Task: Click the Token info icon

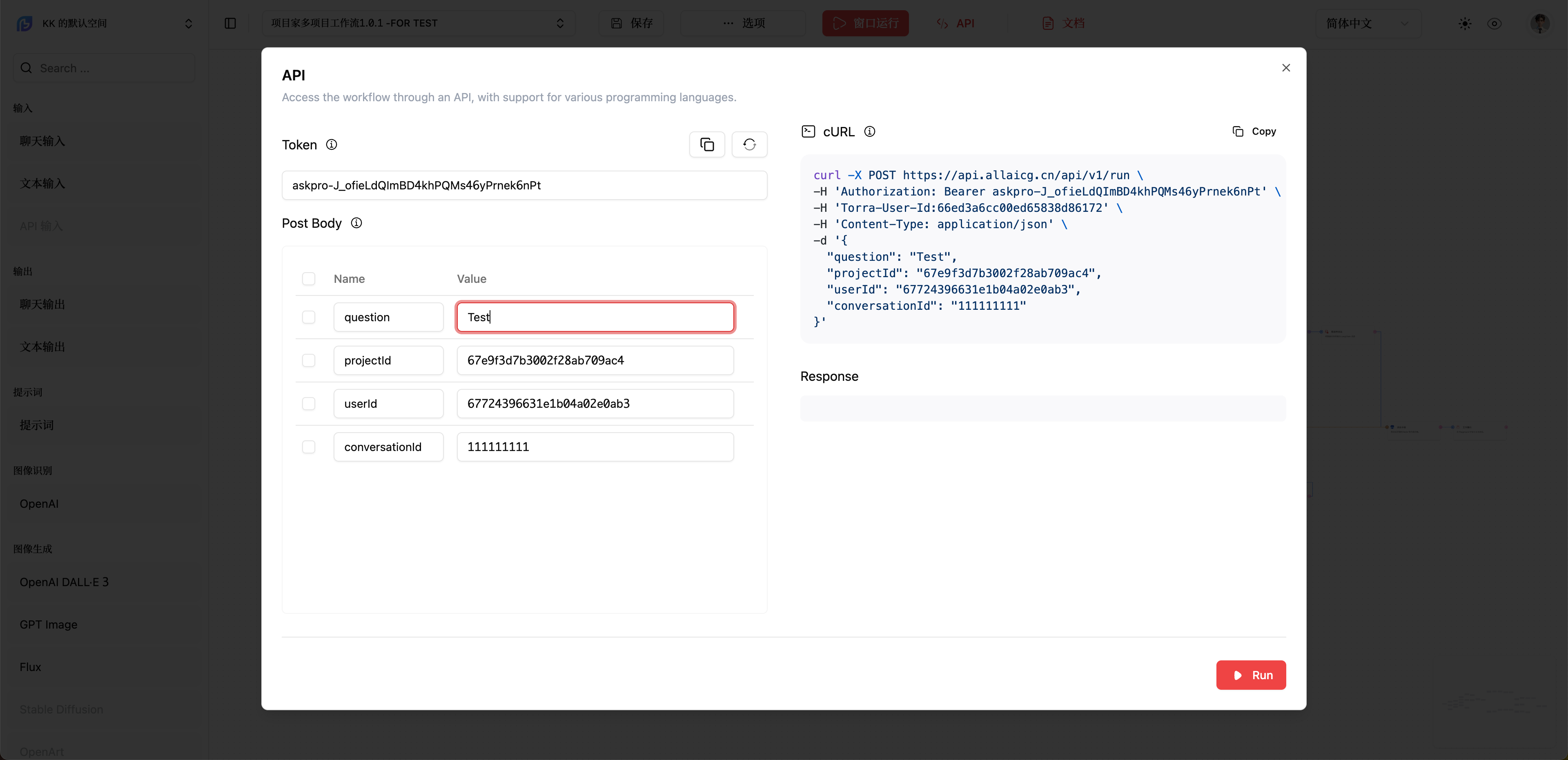Action: tap(331, 145)
